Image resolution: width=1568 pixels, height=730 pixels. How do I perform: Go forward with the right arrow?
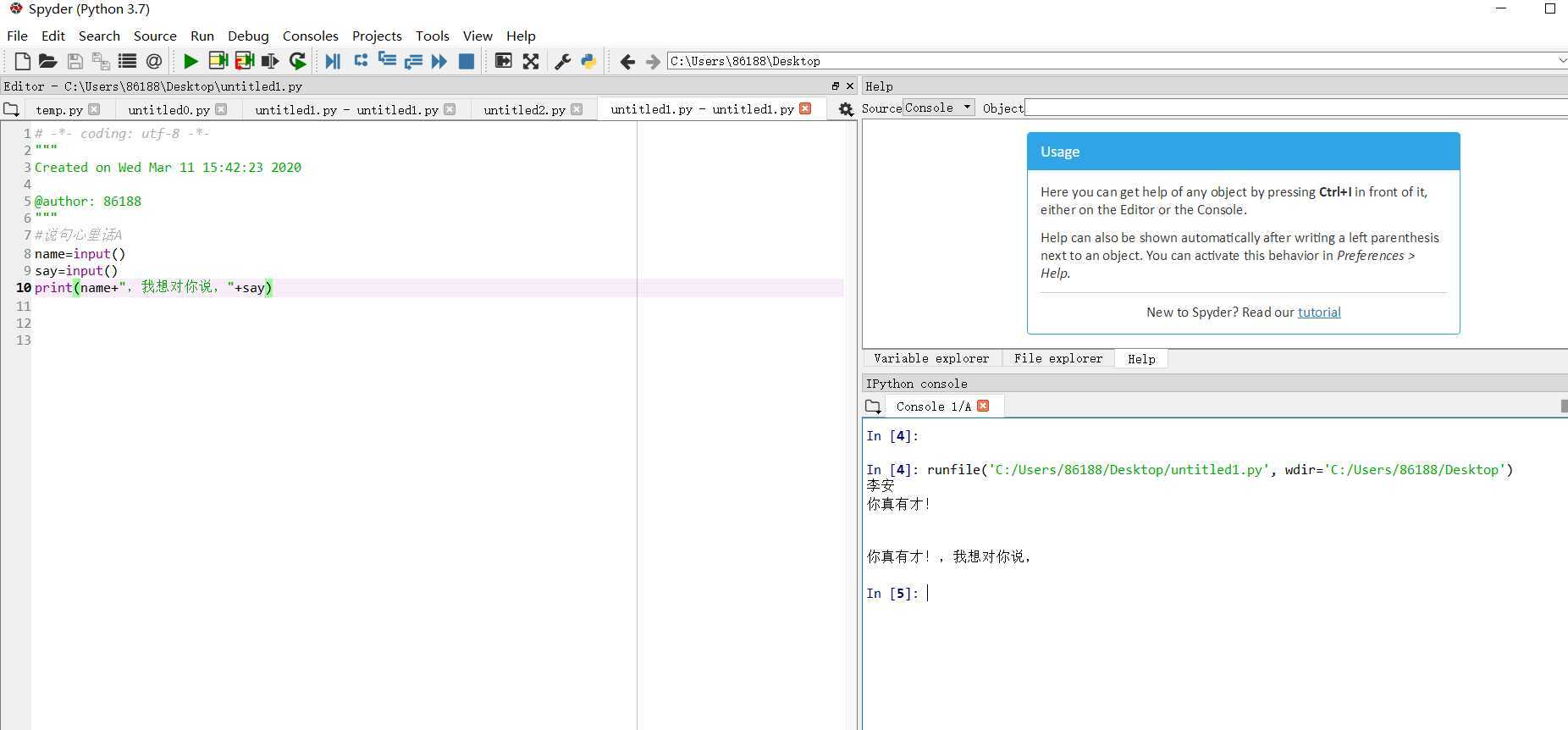(653, 61)
